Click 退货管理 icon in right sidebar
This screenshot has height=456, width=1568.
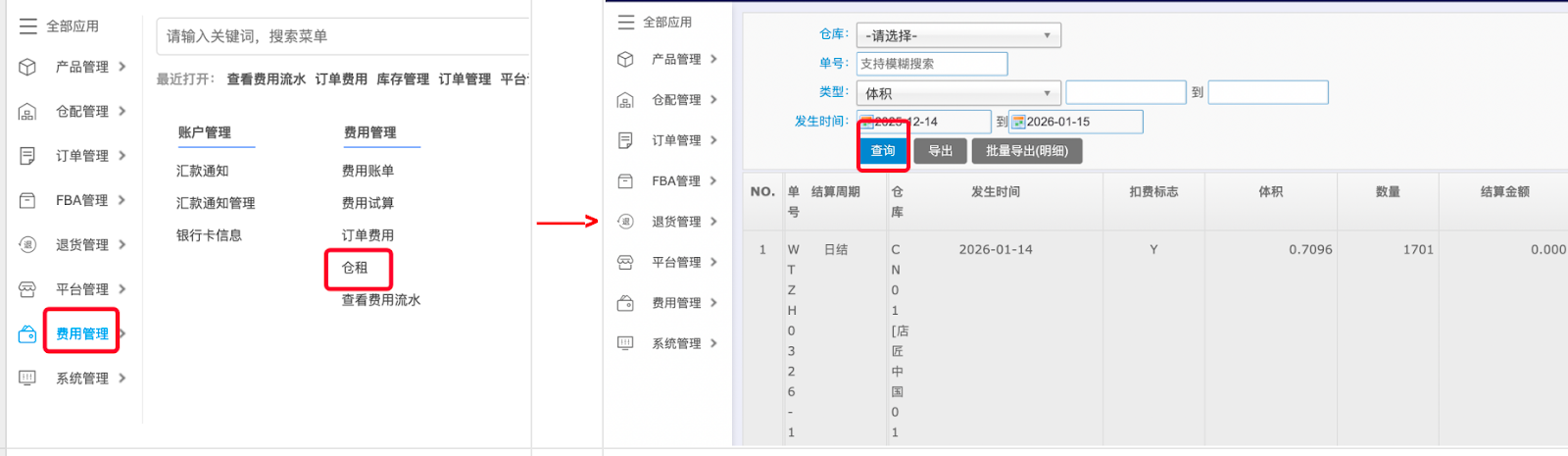[625, 222]
